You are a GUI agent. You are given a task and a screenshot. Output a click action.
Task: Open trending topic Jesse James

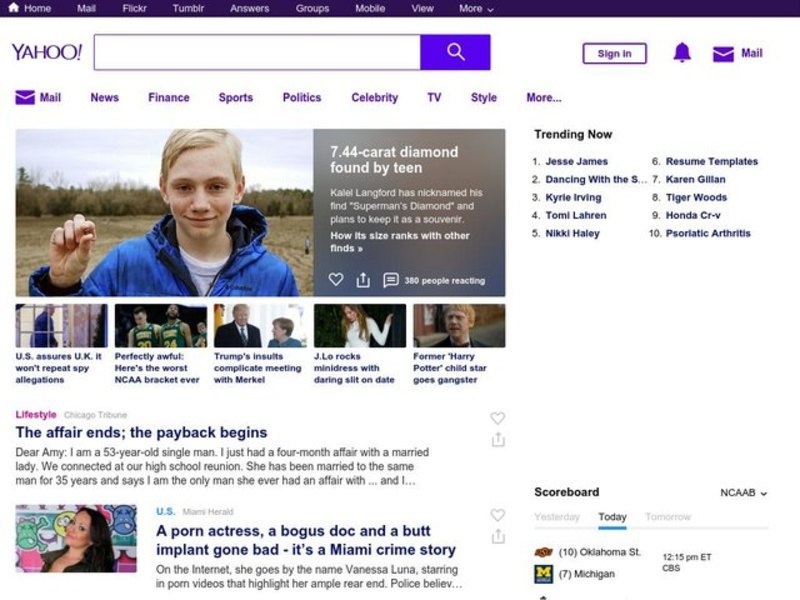[x=576, y=161]
